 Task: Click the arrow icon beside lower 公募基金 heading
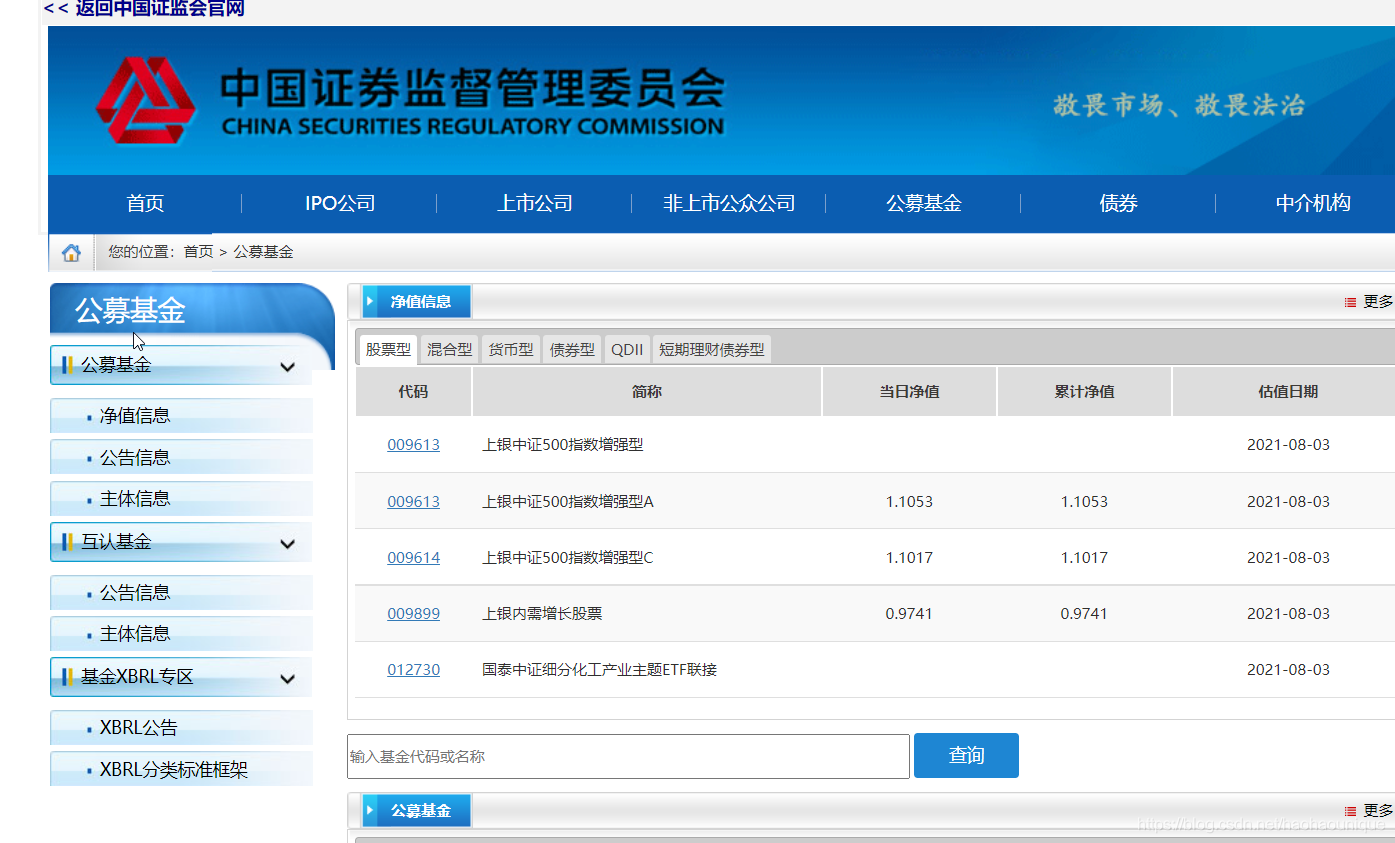pyautogui.click(x=370, y=811)
